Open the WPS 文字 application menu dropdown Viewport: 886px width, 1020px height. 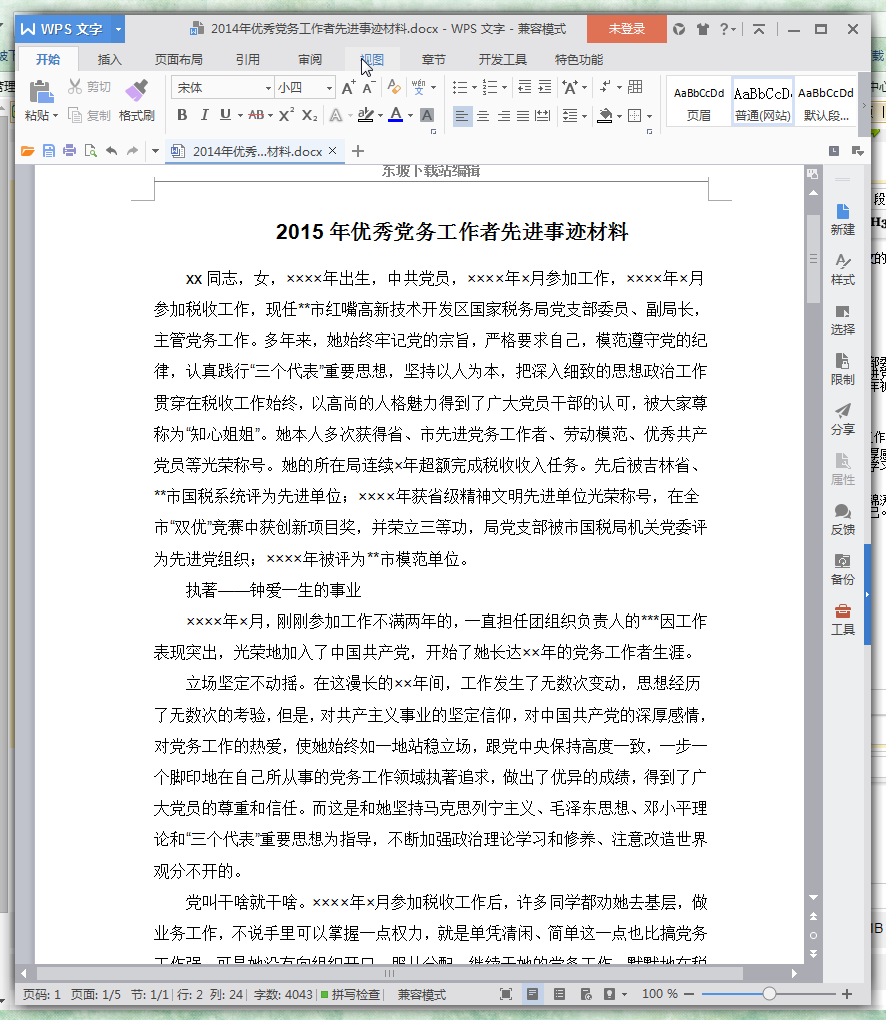click(x=119, y=29)
